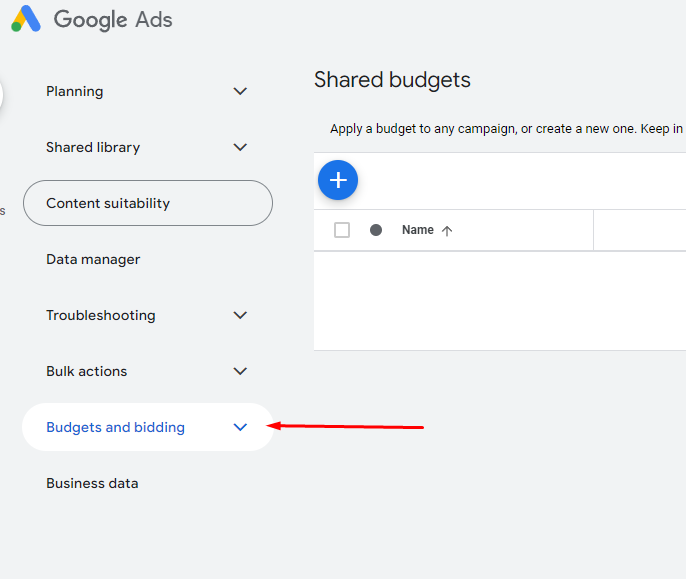Screen dimensions: 686x579
Task: Click the blue plus button to create a shared budget
Action: (338, 180)
